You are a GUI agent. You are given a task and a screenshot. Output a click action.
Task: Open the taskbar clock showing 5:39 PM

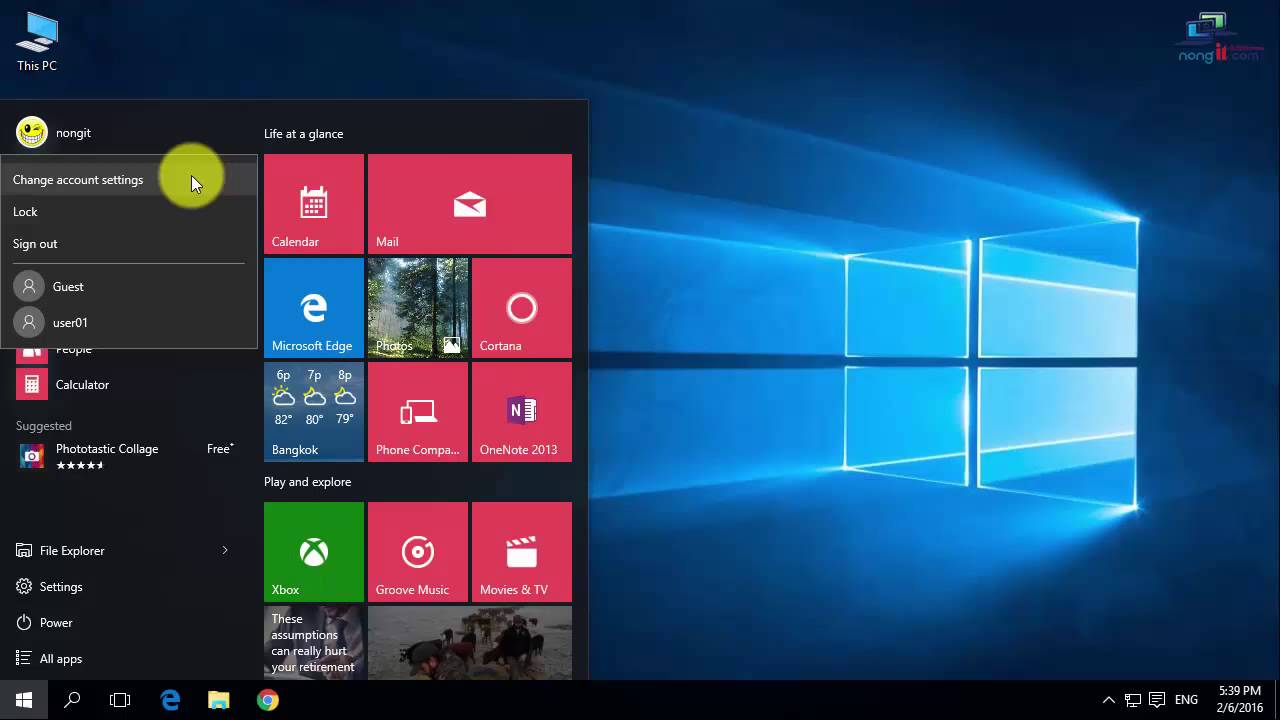click(x=1240, y=700)
